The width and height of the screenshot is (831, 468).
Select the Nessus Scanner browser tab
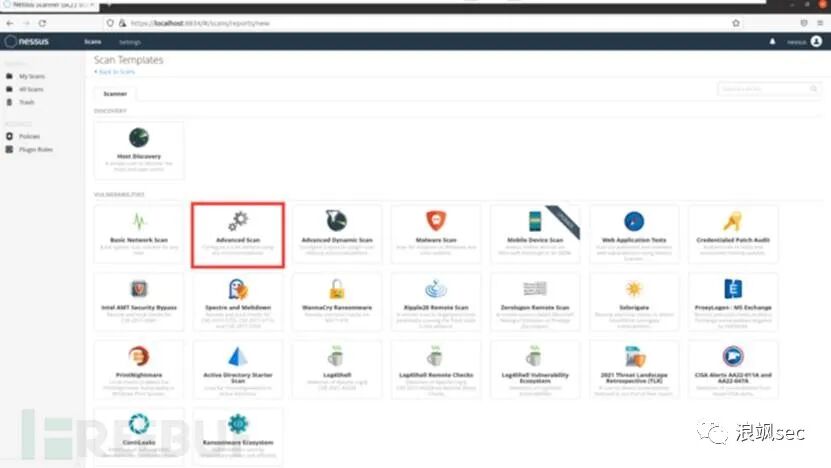49,4
